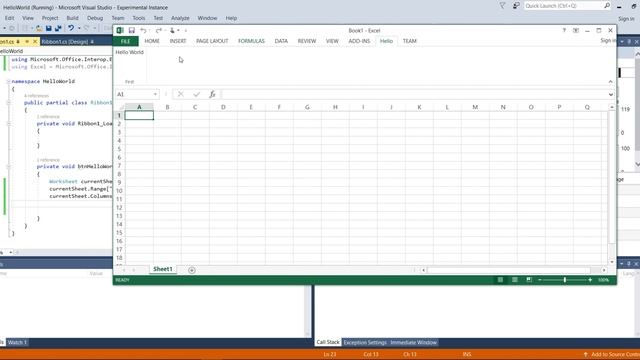Open FORMULAS ribbon tab
Screen dimensions: 640x360
point(251,41)
